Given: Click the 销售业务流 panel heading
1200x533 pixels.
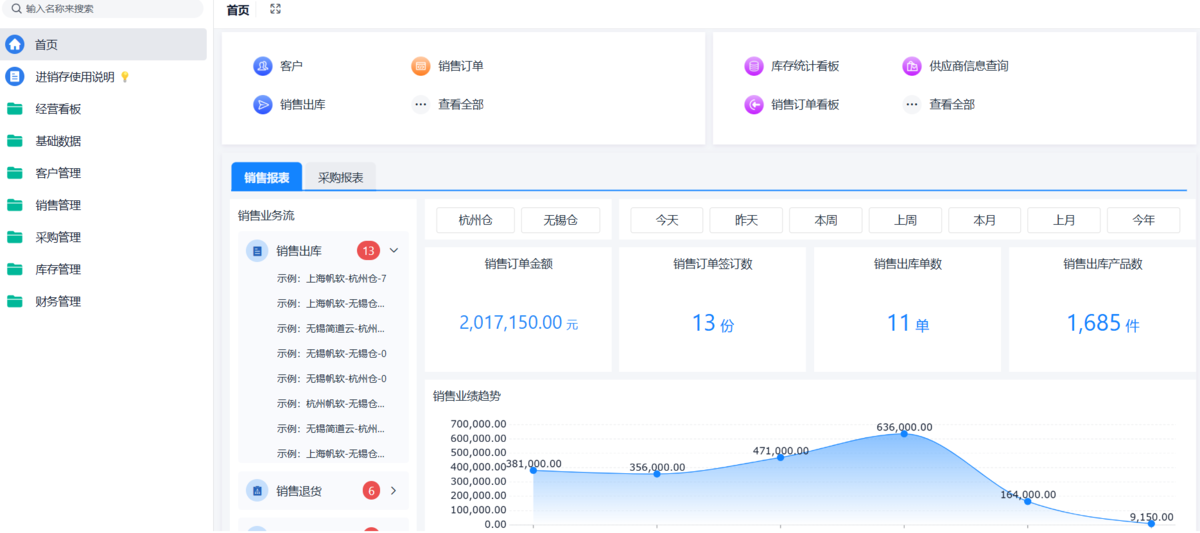Looking at the screenshot, I should pyautogui.click(x=266, y=215).
